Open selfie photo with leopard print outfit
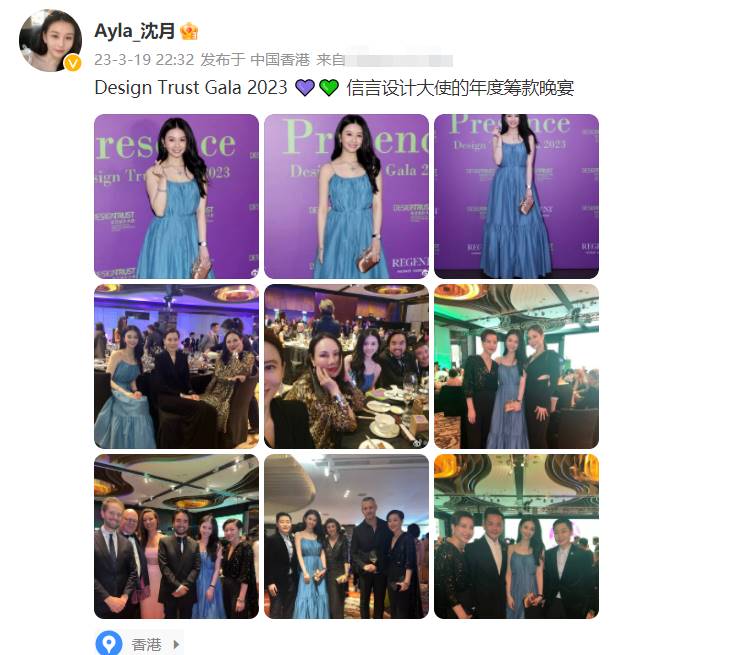This screenshot has width=738, height=655. click(x=346, y=366)
